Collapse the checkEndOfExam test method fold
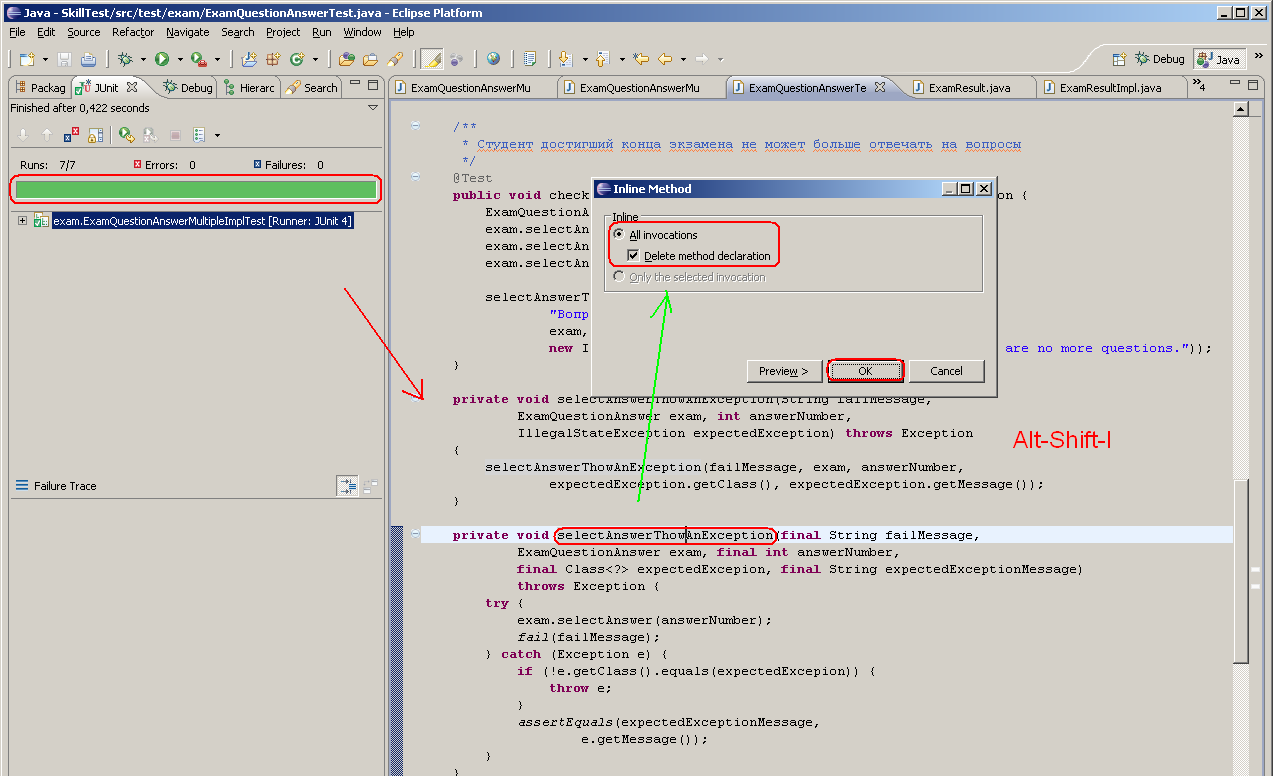This screenshot has height=776, width=1273. [413, 176]
